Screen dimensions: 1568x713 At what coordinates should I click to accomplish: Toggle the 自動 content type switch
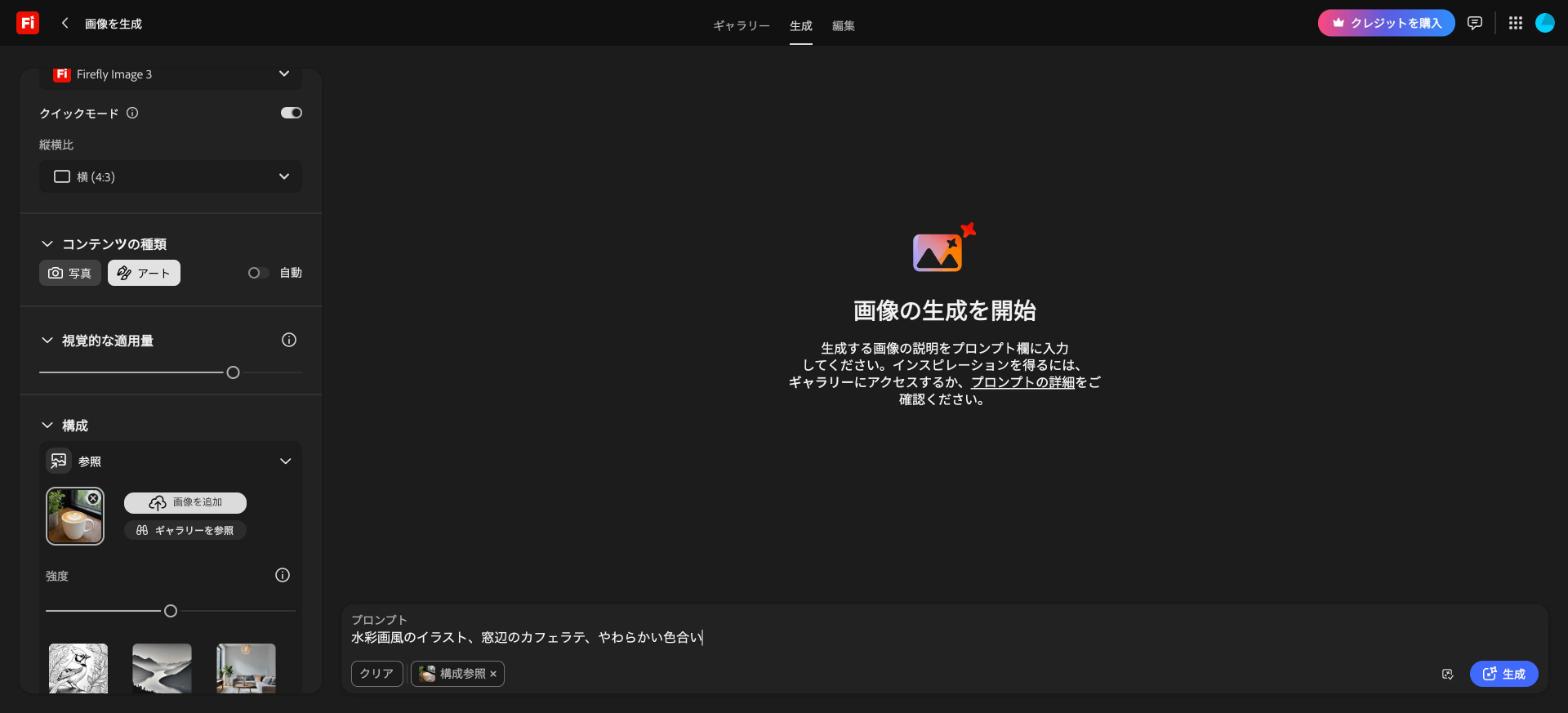click(x=258, y=273)
